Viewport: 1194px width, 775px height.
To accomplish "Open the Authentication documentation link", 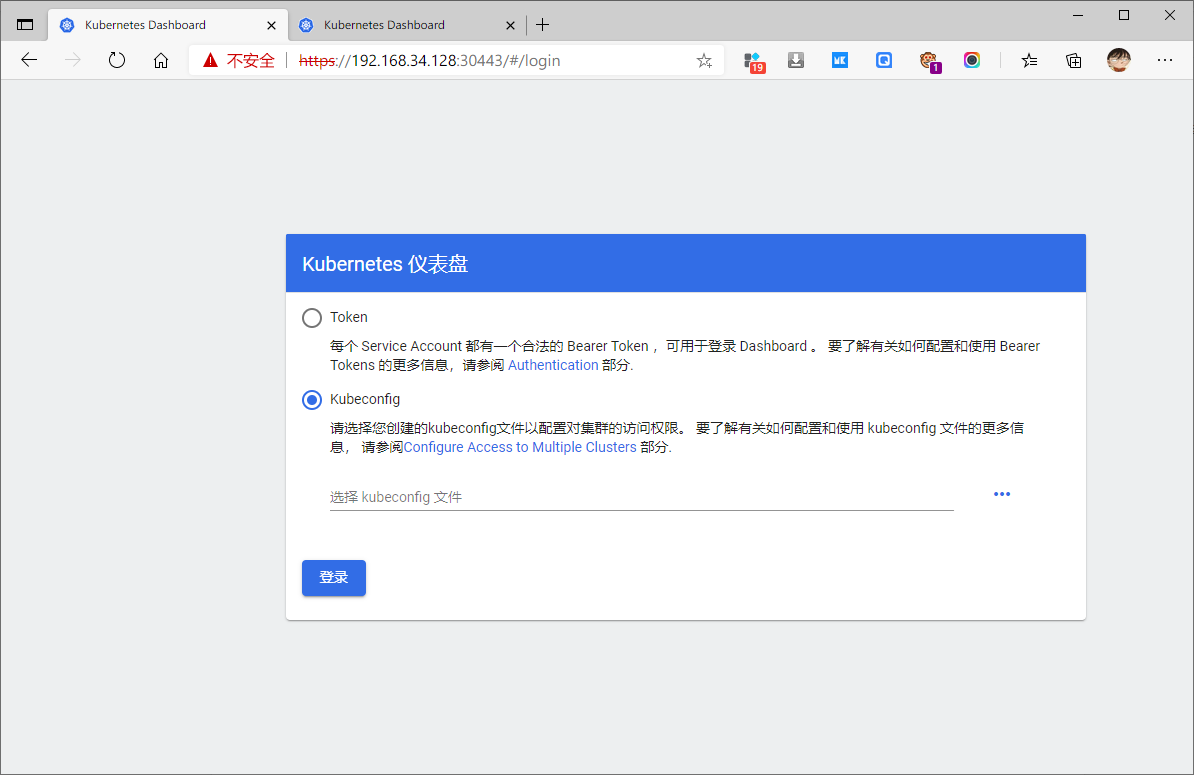I will pos(553,365).
